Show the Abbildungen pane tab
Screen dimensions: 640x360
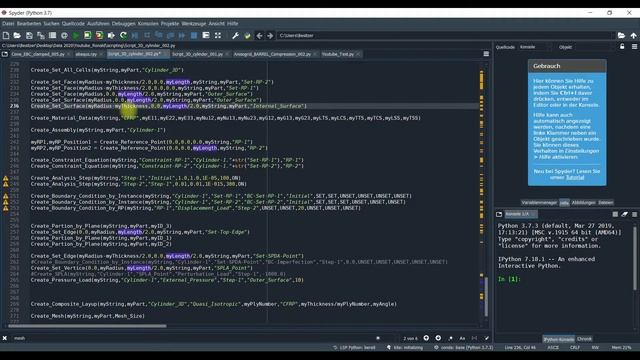583,202
